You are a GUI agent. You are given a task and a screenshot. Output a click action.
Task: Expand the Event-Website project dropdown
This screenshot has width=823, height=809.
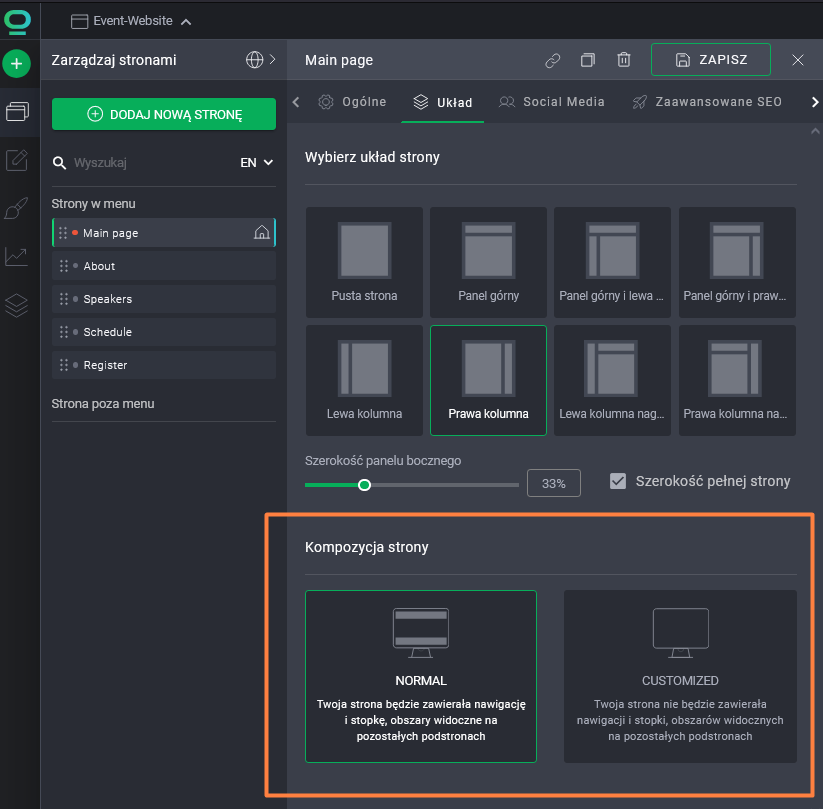[x=131, y=21]
